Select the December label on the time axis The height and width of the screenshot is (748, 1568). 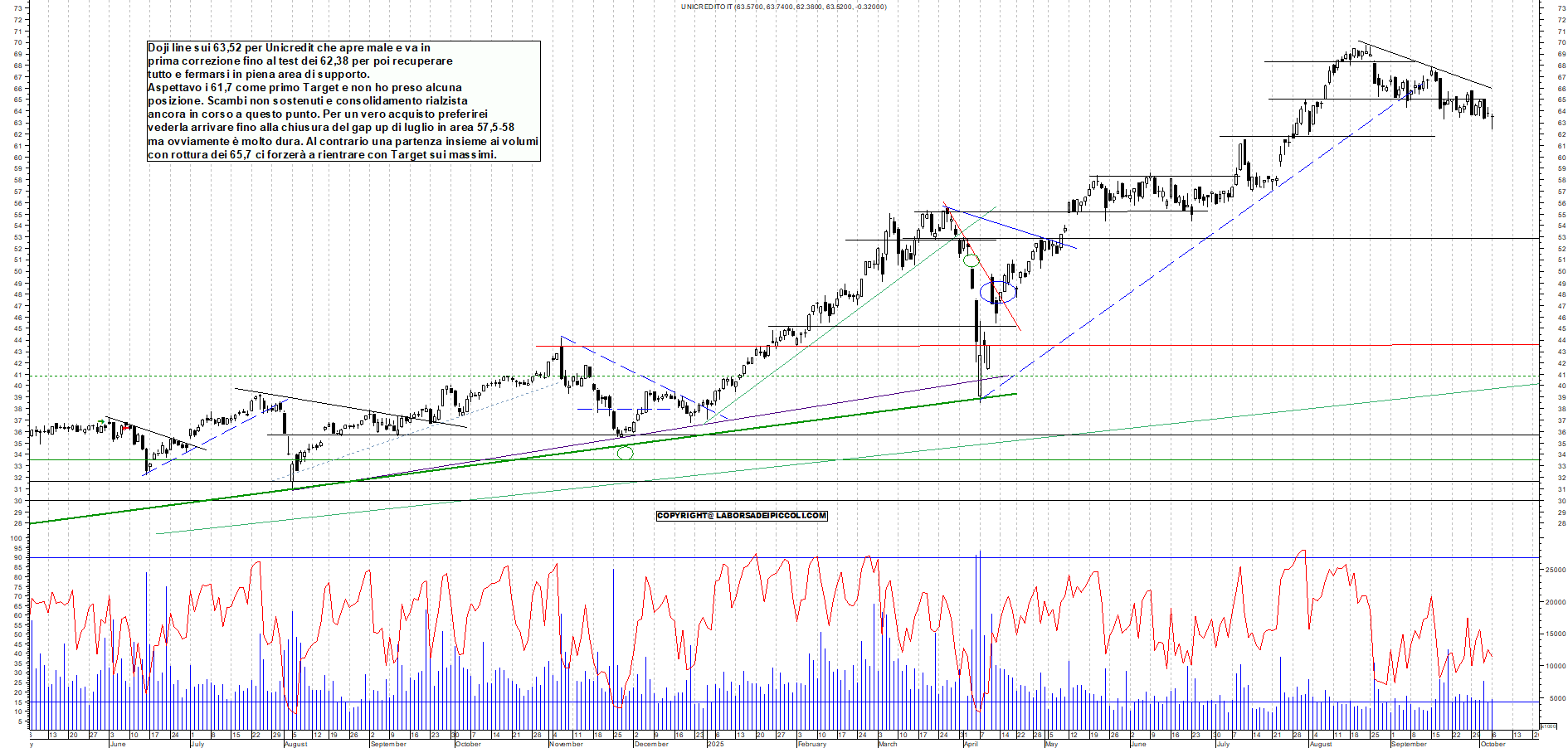coord(651,744)
